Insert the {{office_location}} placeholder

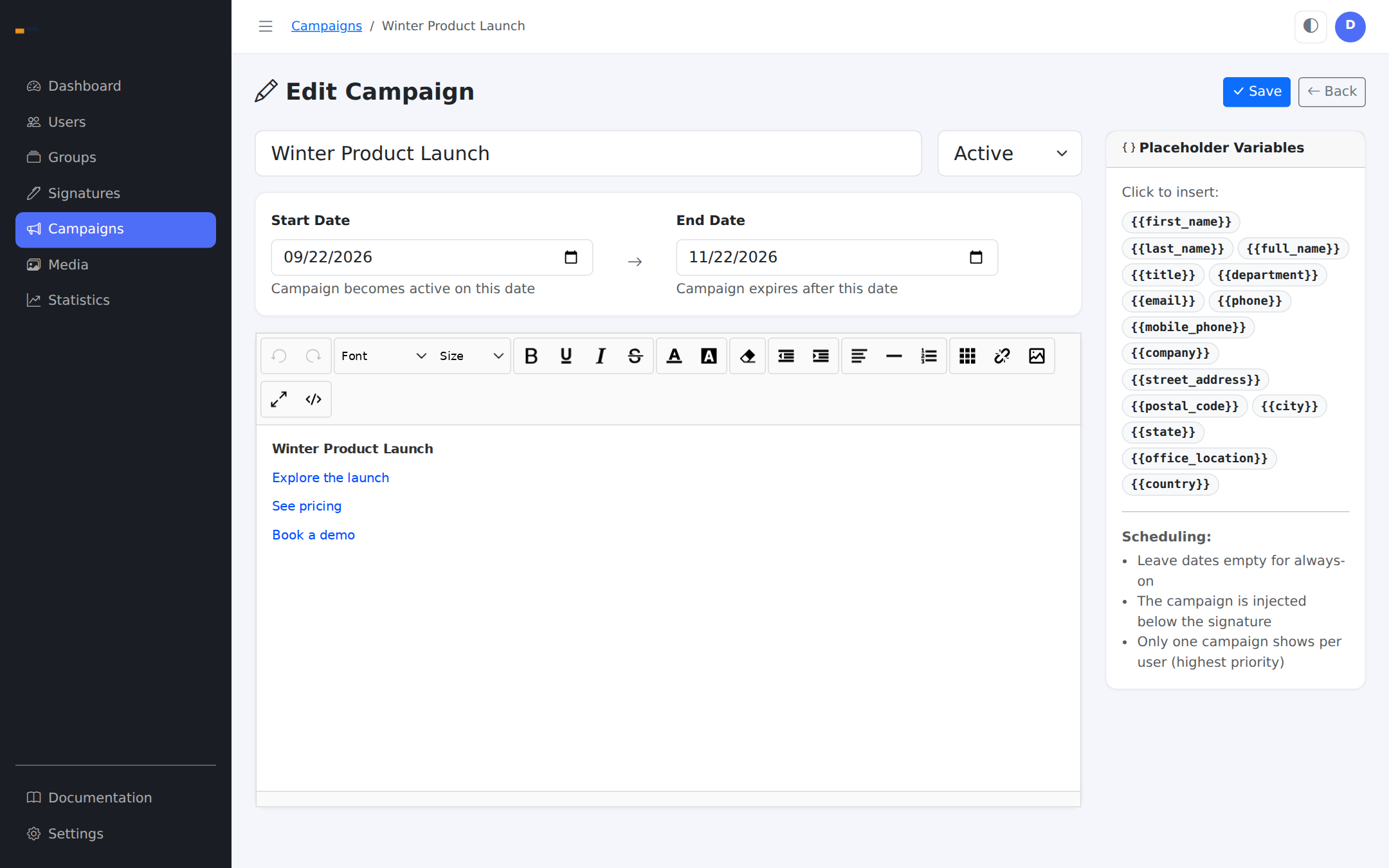point(1199,458)
